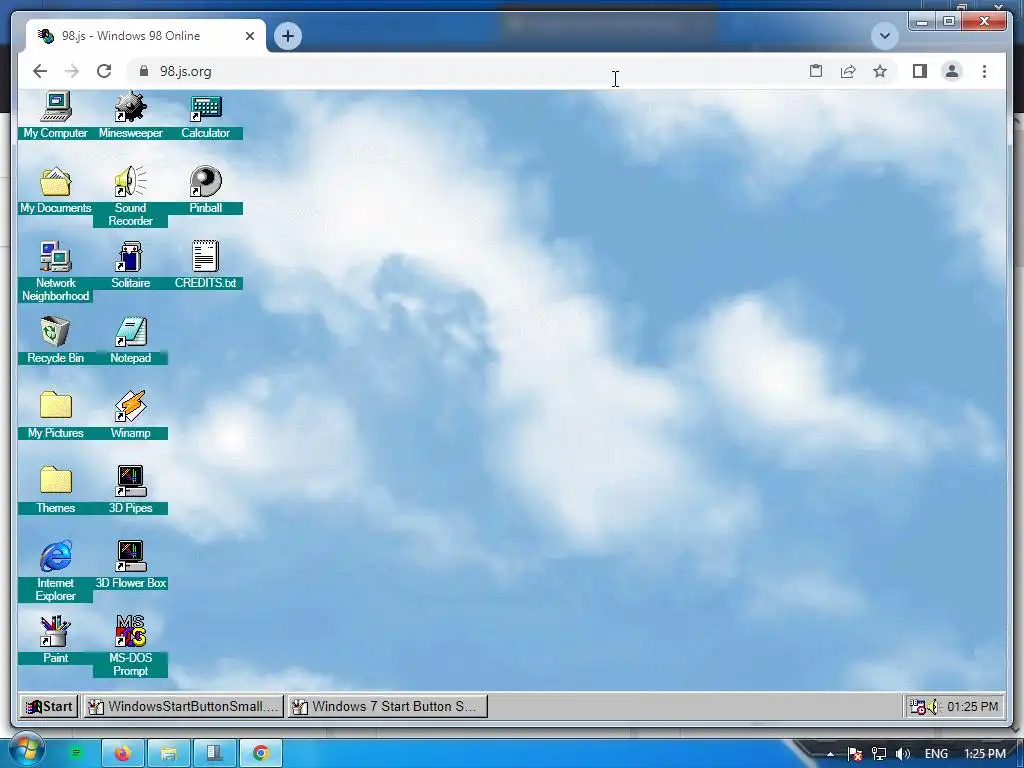Switch to WindowsStartButtonSmall taskbar window

[x=184, y=707]
